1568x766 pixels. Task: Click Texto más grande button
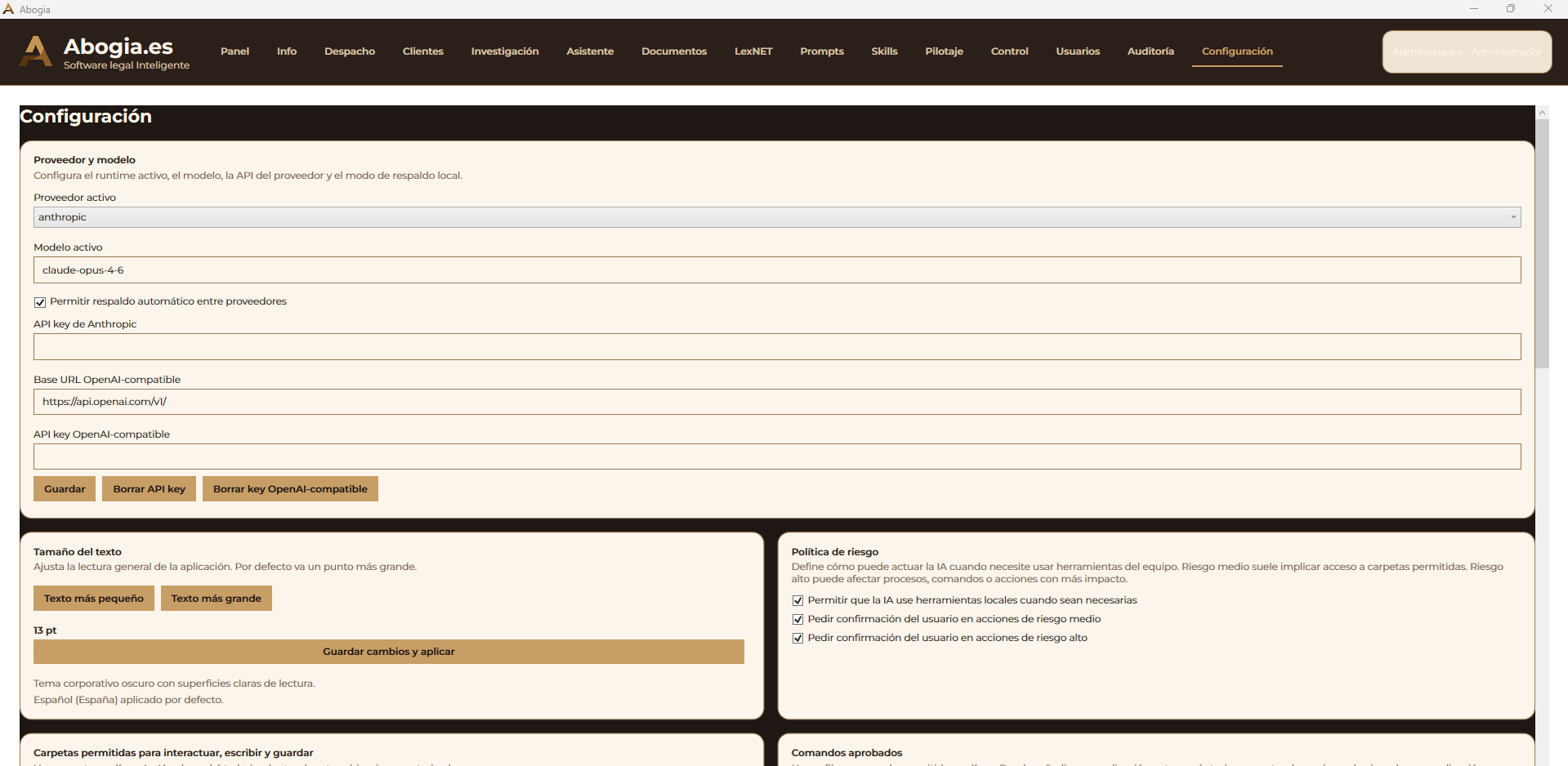click(216, 599)
